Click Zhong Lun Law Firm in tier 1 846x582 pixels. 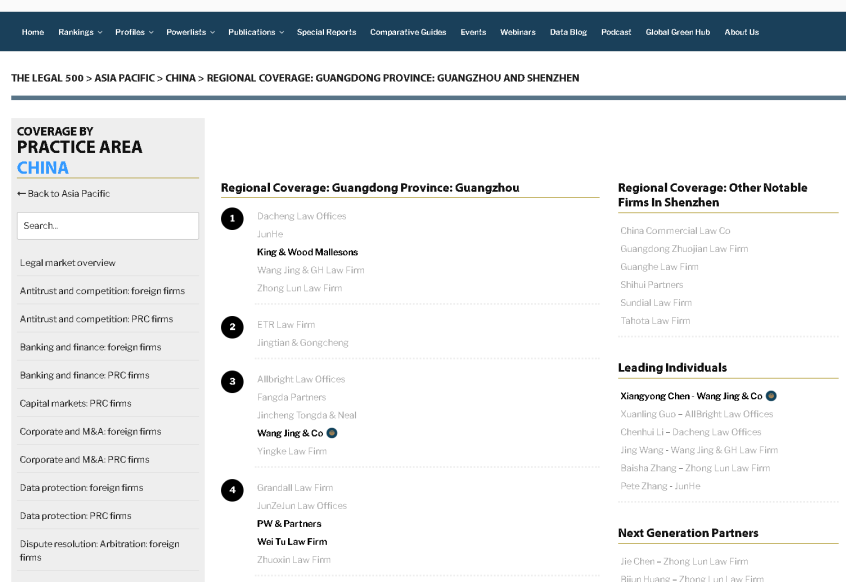tap(299, 288)
